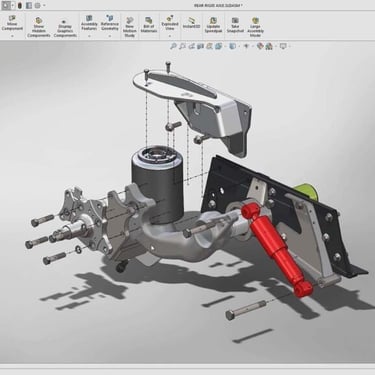
Task: Click Previous View icon in view toolbar
Action: click(191, 46)
